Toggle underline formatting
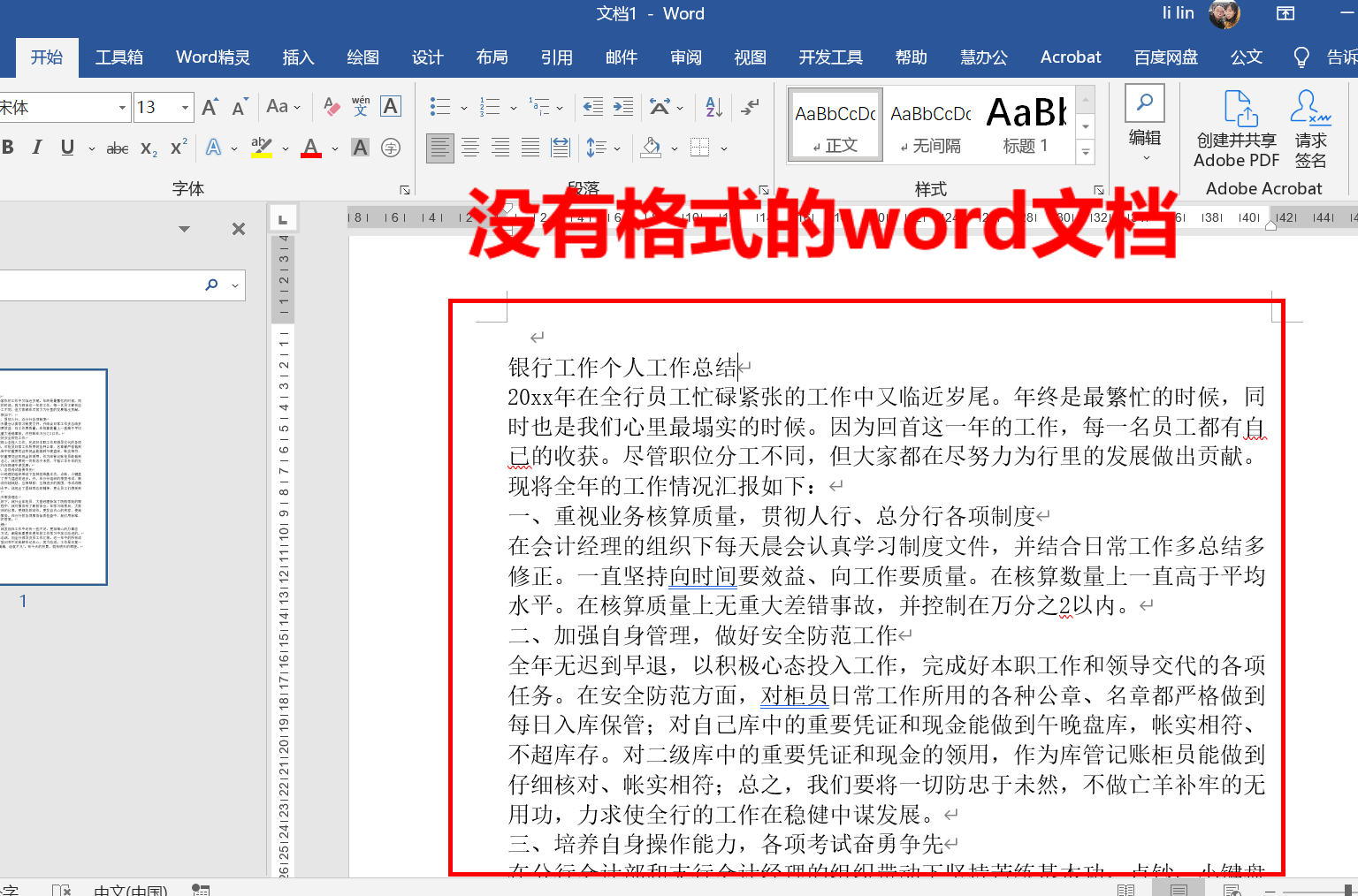 pos(67,148)
